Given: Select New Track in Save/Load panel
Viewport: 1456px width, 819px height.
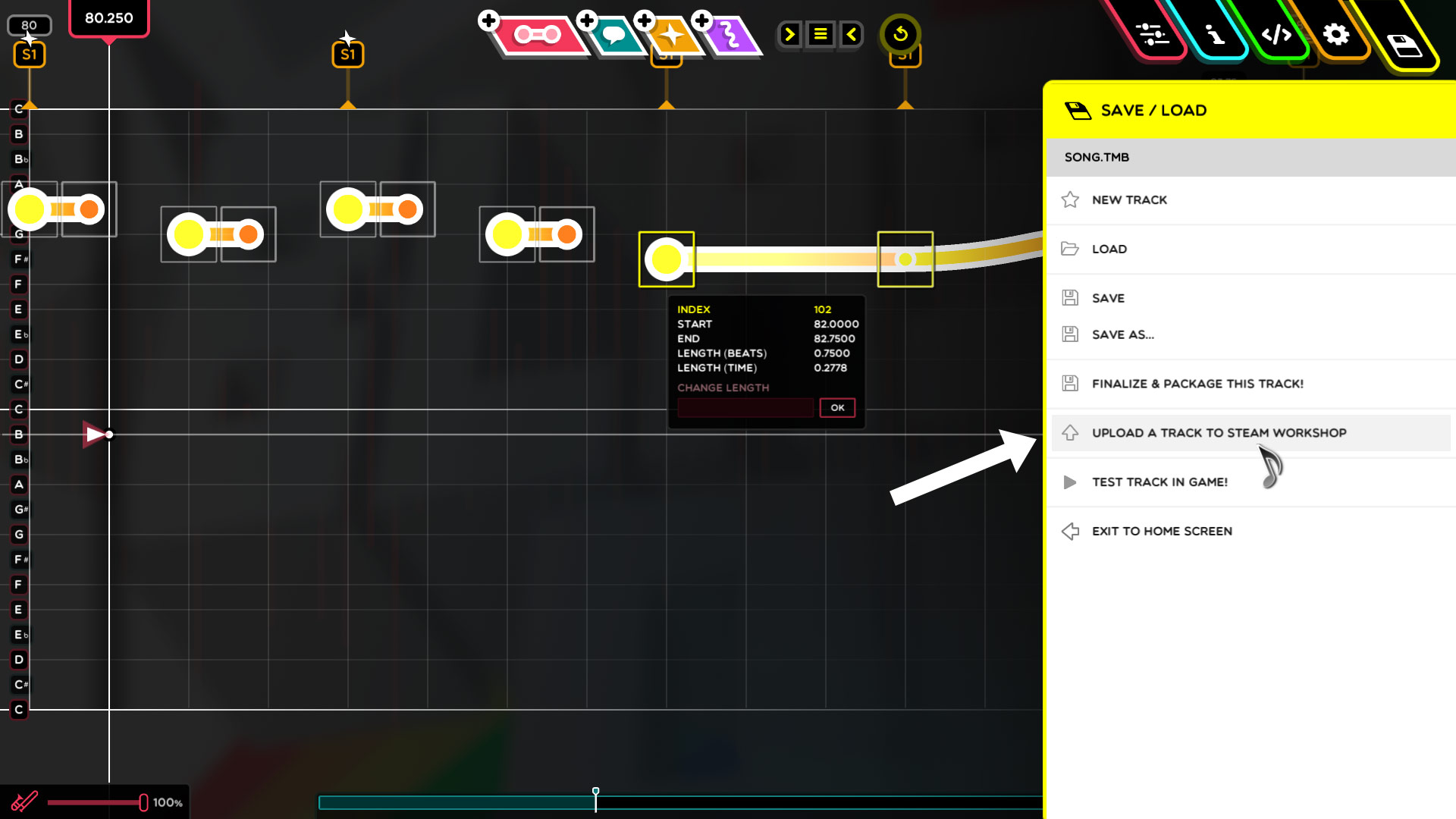Looking at the screenshot, I should 1129,199.
